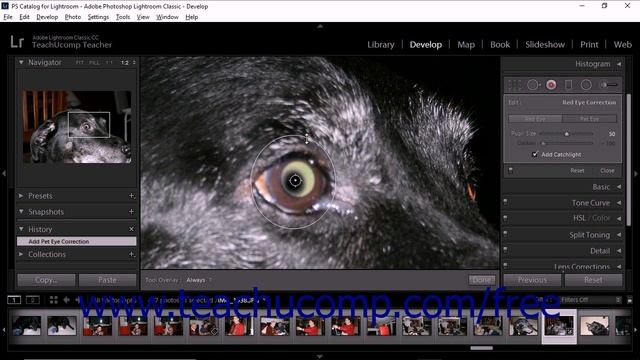Click the Paste button

tap(107, 280)
